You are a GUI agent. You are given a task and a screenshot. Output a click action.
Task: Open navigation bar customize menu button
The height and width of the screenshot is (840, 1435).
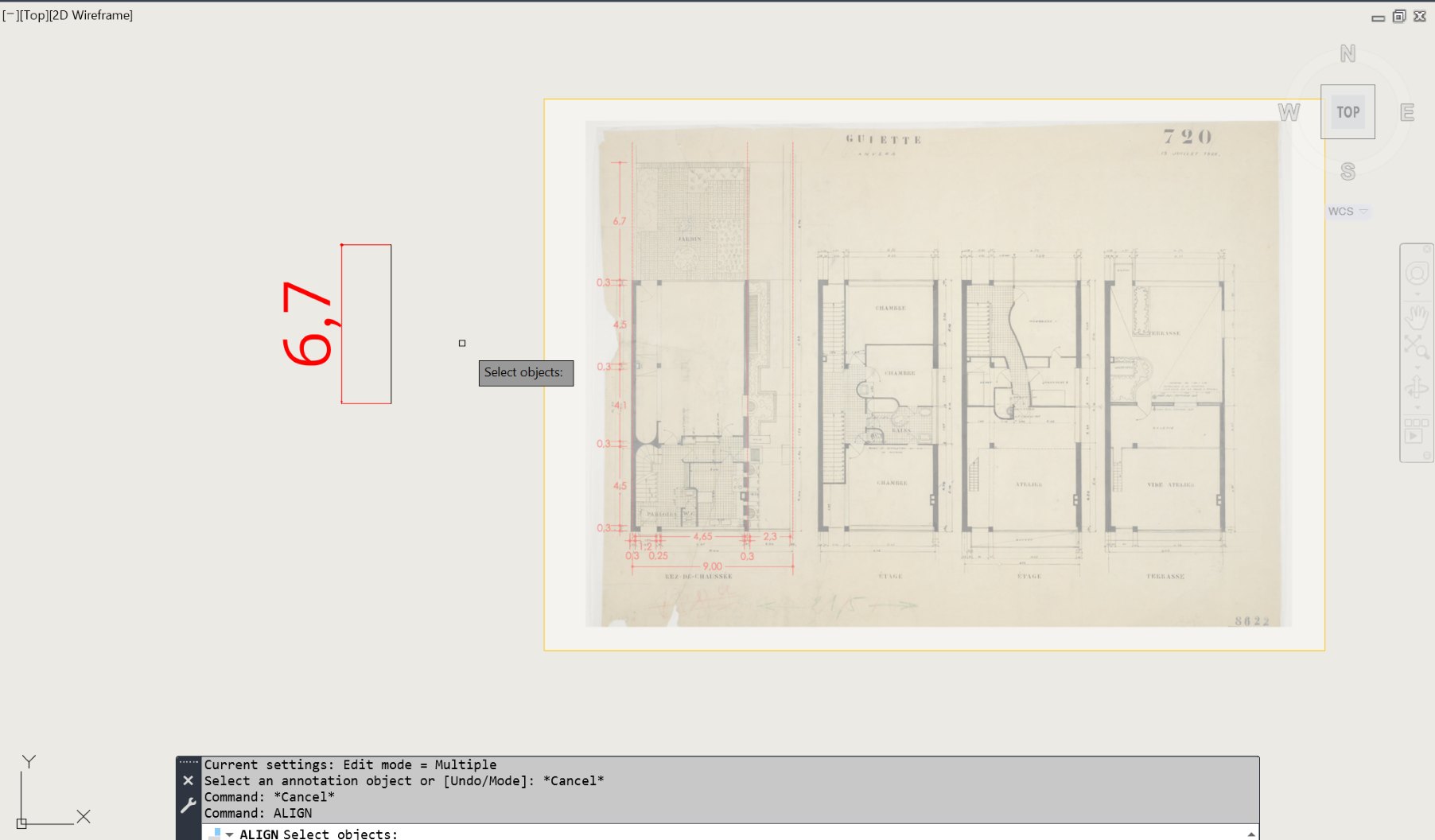pyautogui.click(x=1427, y=456)
